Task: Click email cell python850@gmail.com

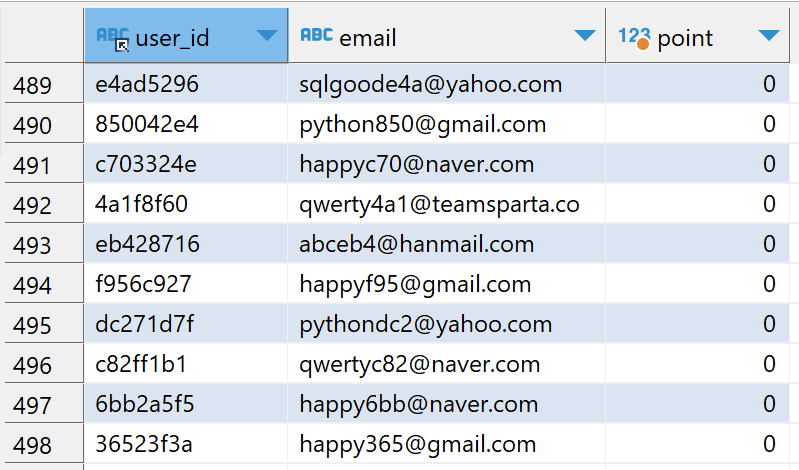Action: pyautogui.click(x=447, y=124)
